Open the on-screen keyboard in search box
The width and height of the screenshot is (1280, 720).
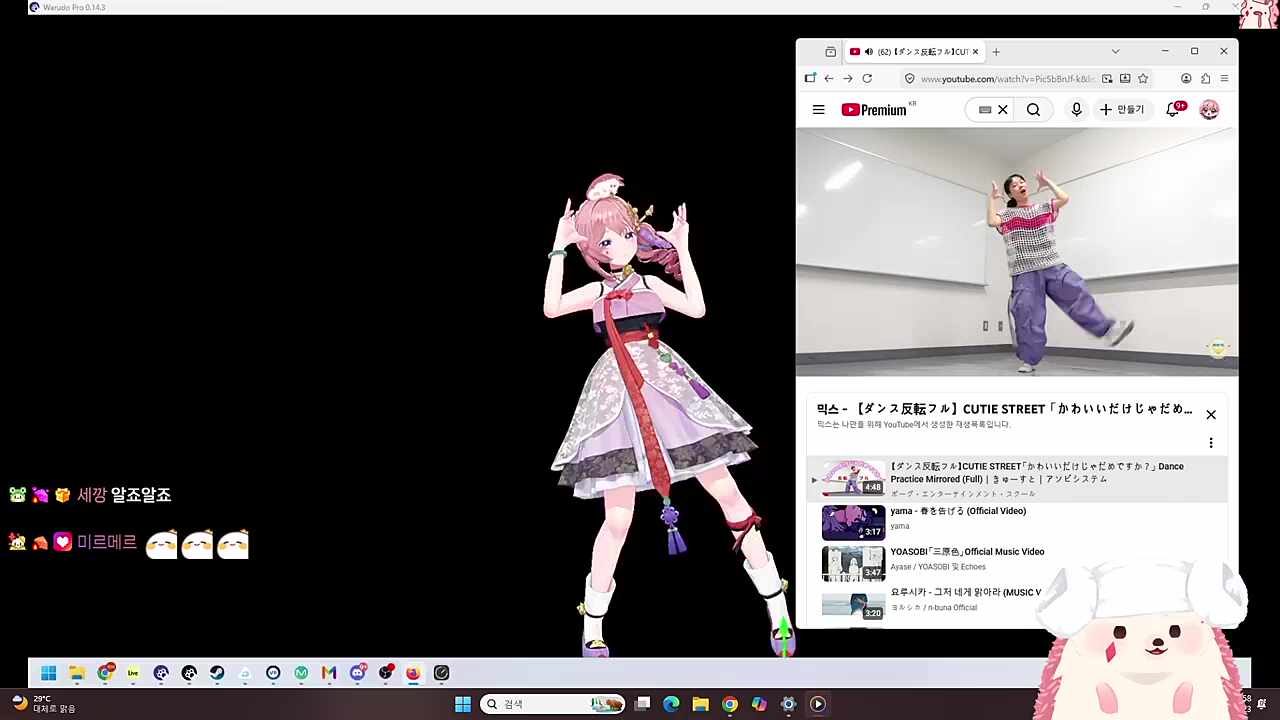click(985, 110)
